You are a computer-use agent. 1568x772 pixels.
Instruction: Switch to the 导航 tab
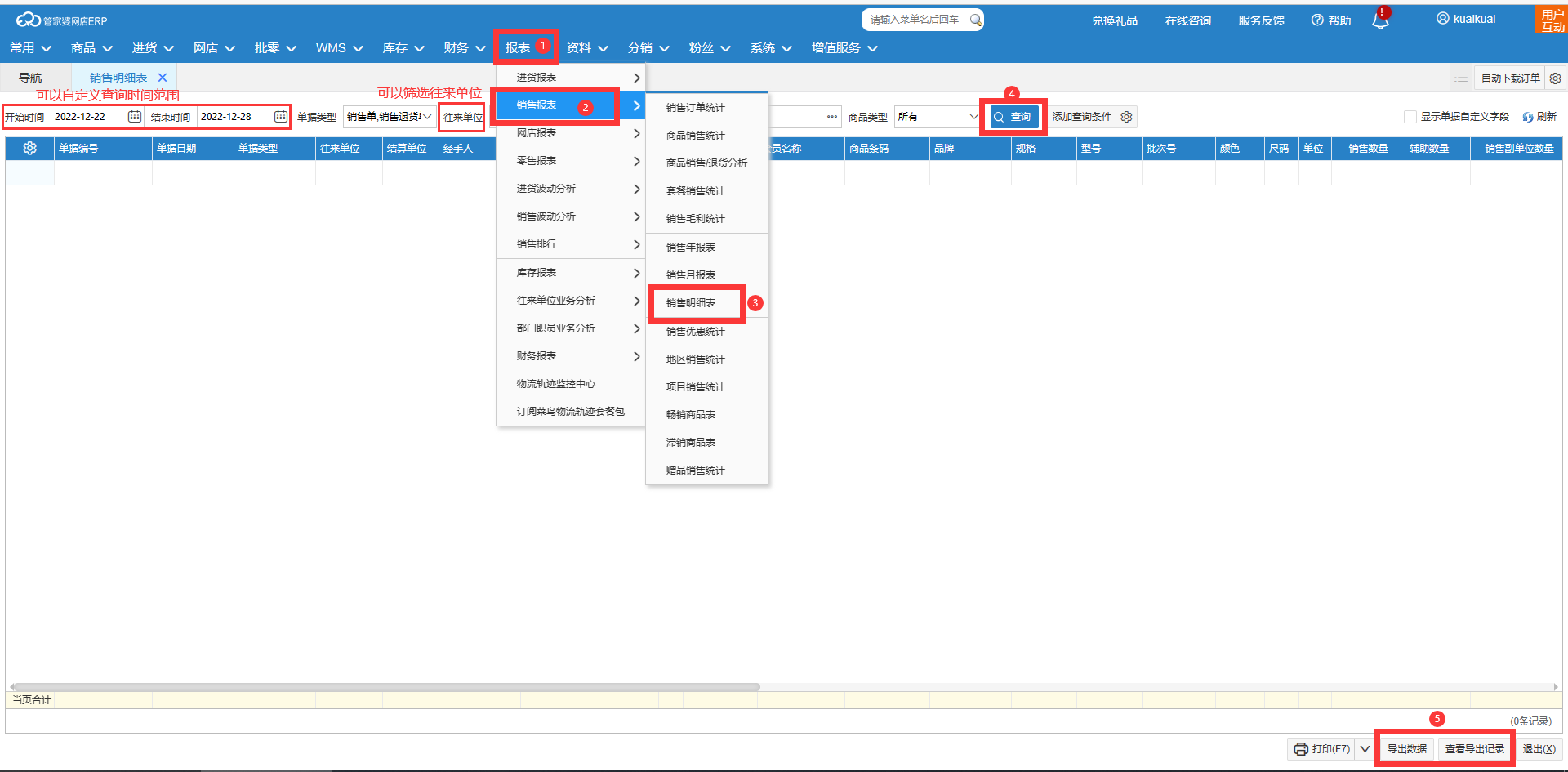pyautogui.click(x=30, y=78)
